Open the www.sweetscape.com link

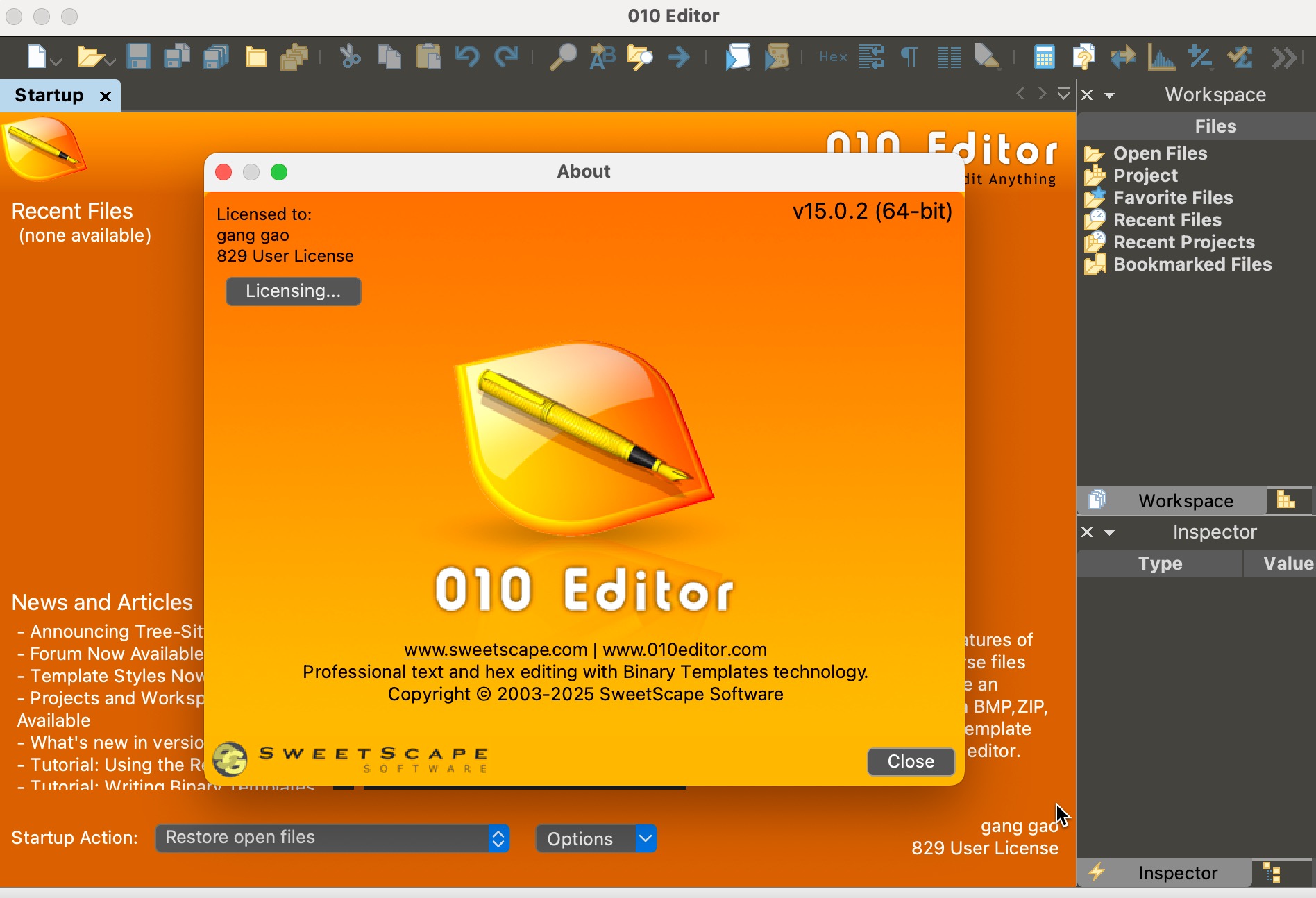tap(496, 650)
